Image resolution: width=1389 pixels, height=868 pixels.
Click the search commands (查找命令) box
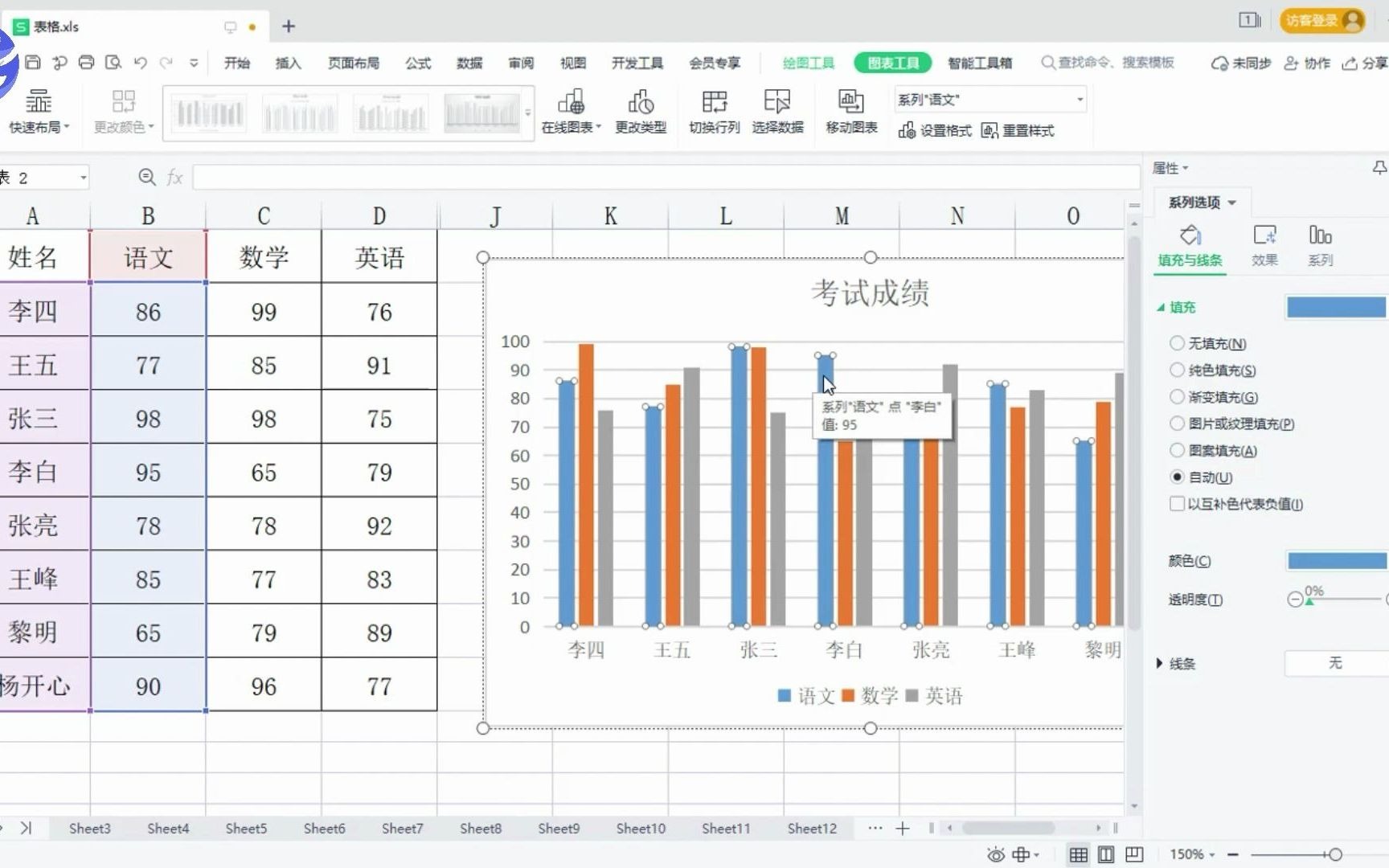tap(1108, 63)
